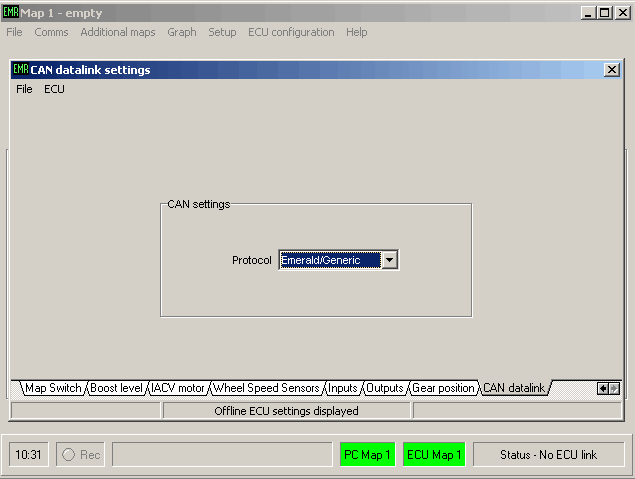Screen dimensions: 635x479
Task: Click the Status - No ECU link panel
Action: coord(548,455)
